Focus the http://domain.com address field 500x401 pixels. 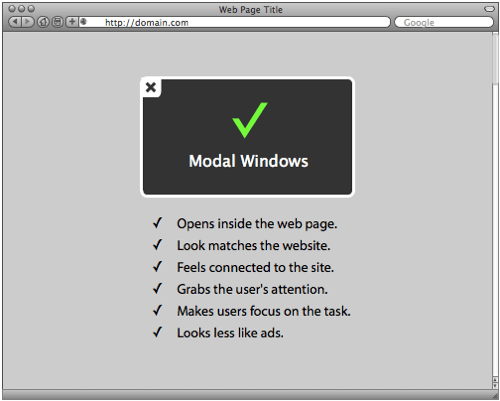click(x=234, y=22)
